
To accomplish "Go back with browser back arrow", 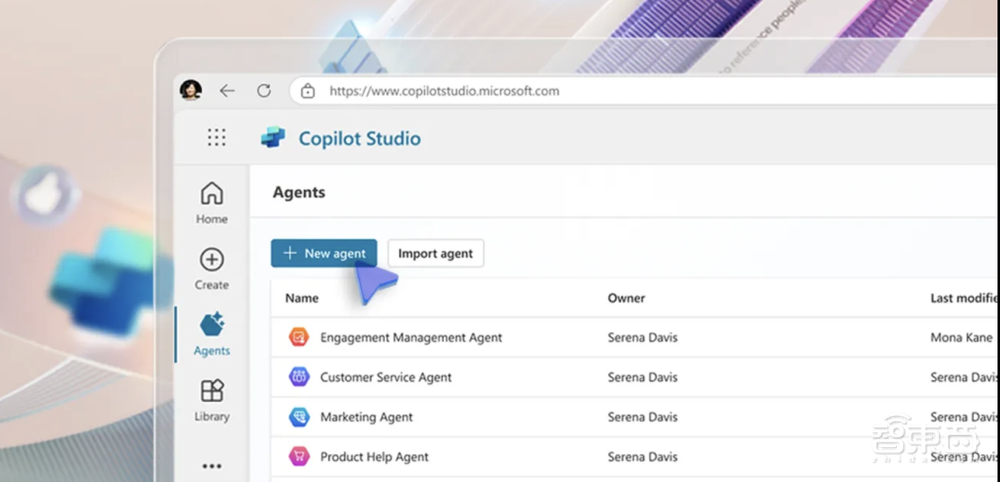I will pos(227,91).
